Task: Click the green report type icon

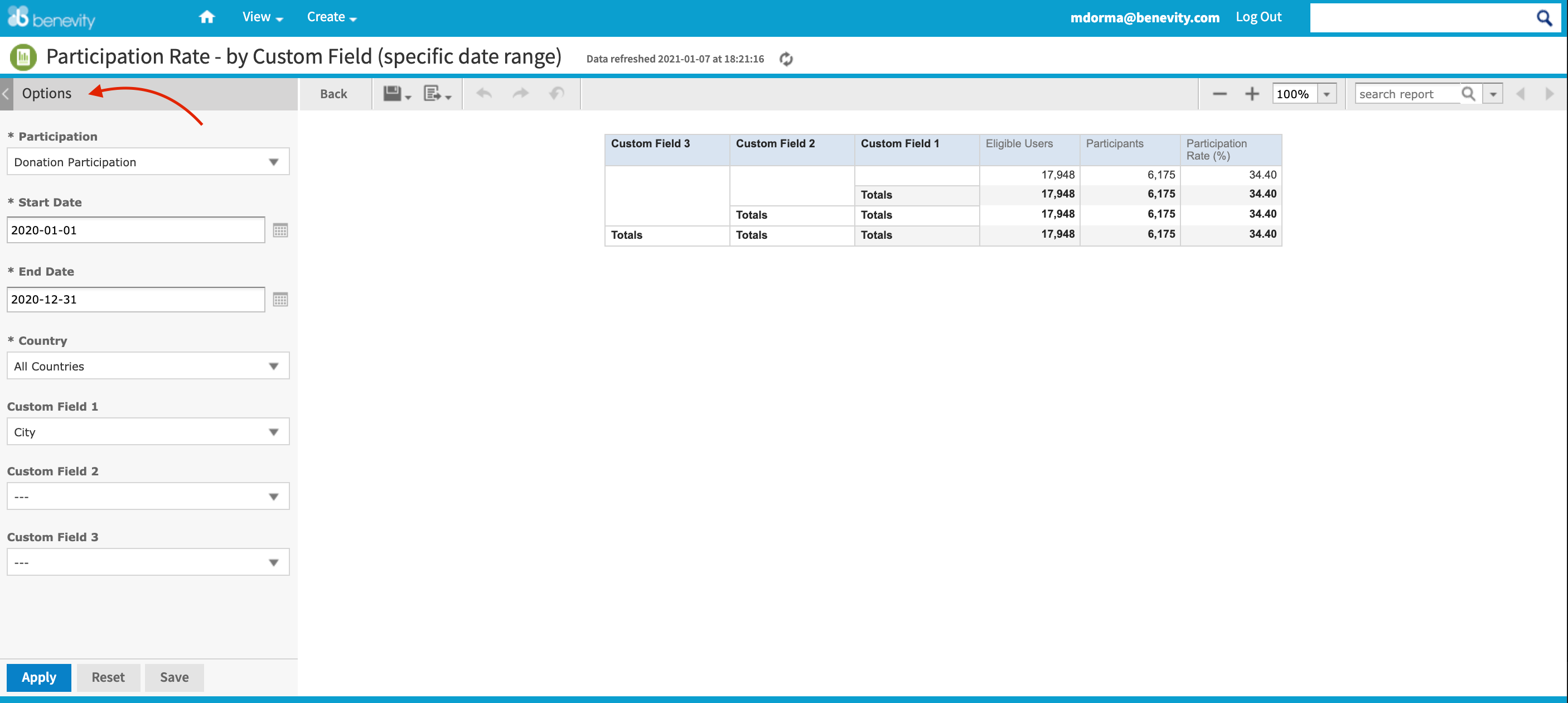Action: click(23, 57)
